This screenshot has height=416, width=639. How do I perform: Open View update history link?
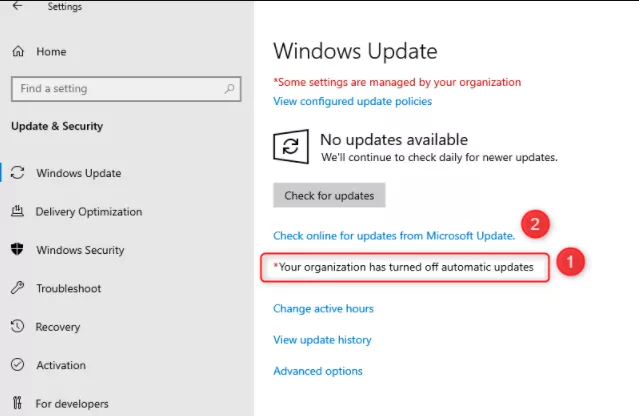322,340
